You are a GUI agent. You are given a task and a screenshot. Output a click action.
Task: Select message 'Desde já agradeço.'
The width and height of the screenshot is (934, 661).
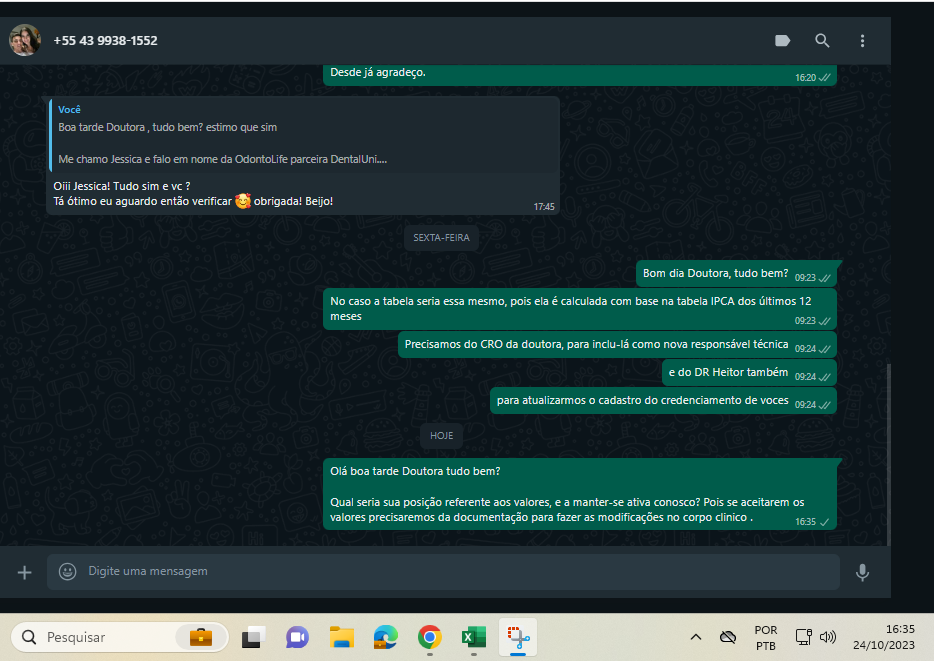click(580, 75)
